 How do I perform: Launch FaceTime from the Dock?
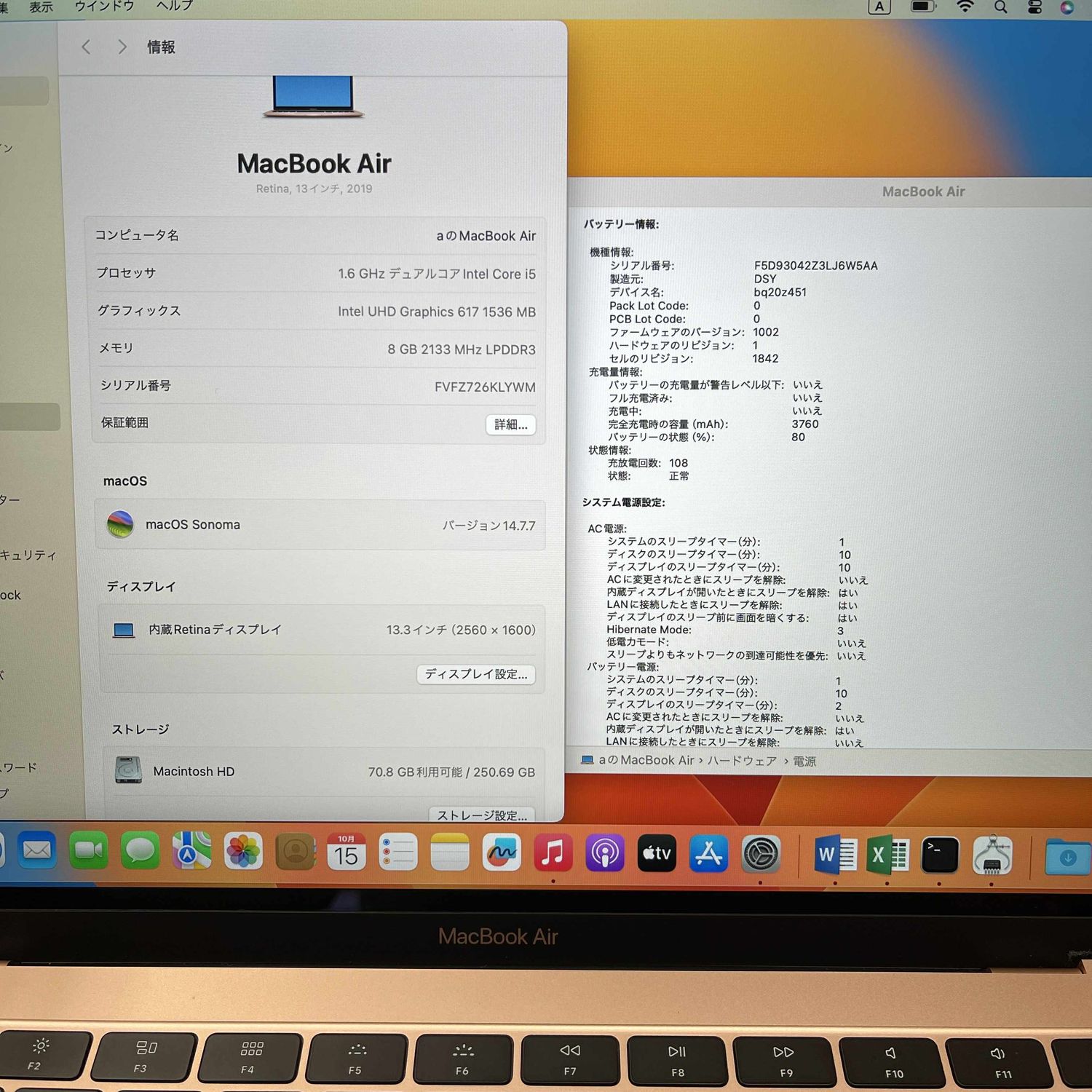(x=89, y=851)
